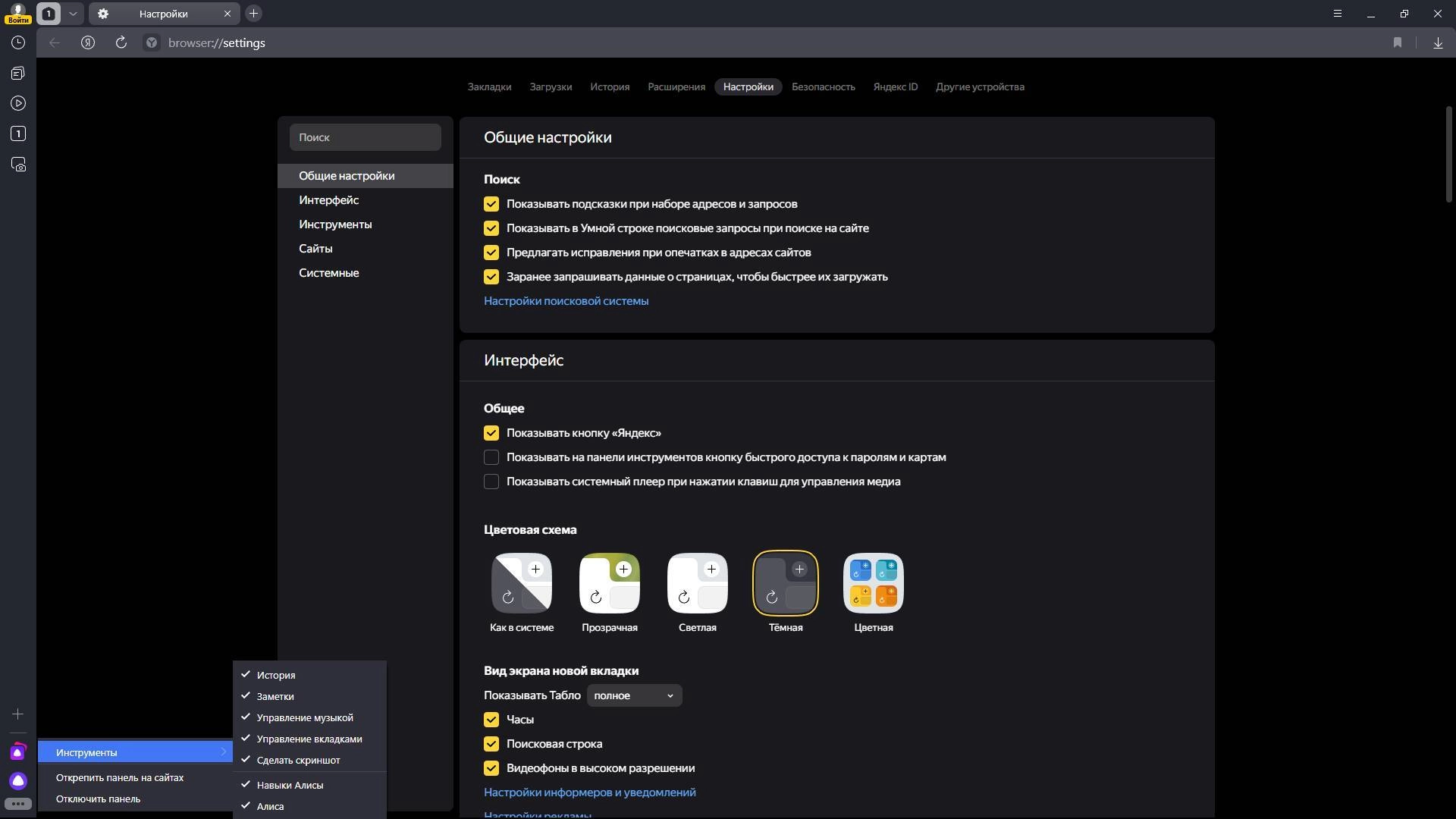
Task: Click the site info icon in address bar
Action: [152, 43]
